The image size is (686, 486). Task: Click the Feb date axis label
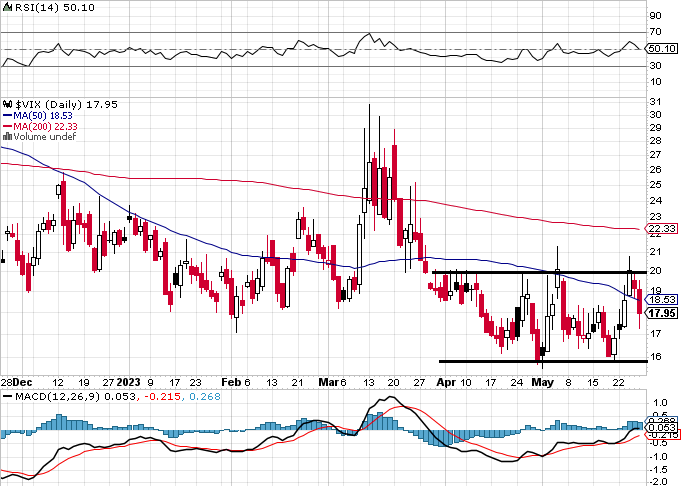pos(231,382)
